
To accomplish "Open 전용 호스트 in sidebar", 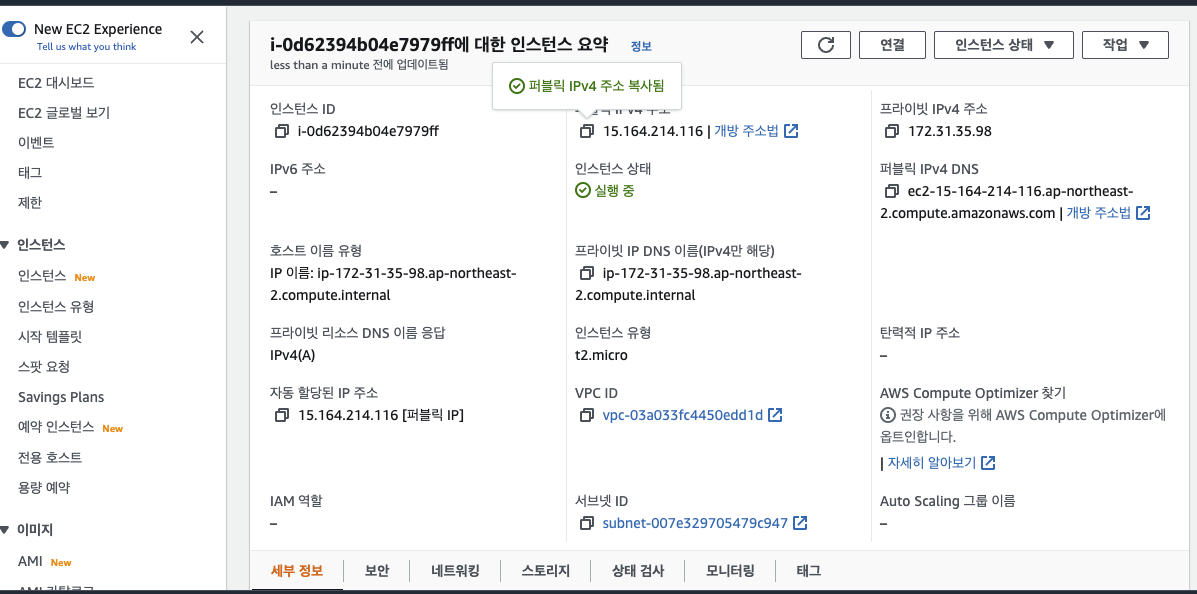I will tap(50, 458).
